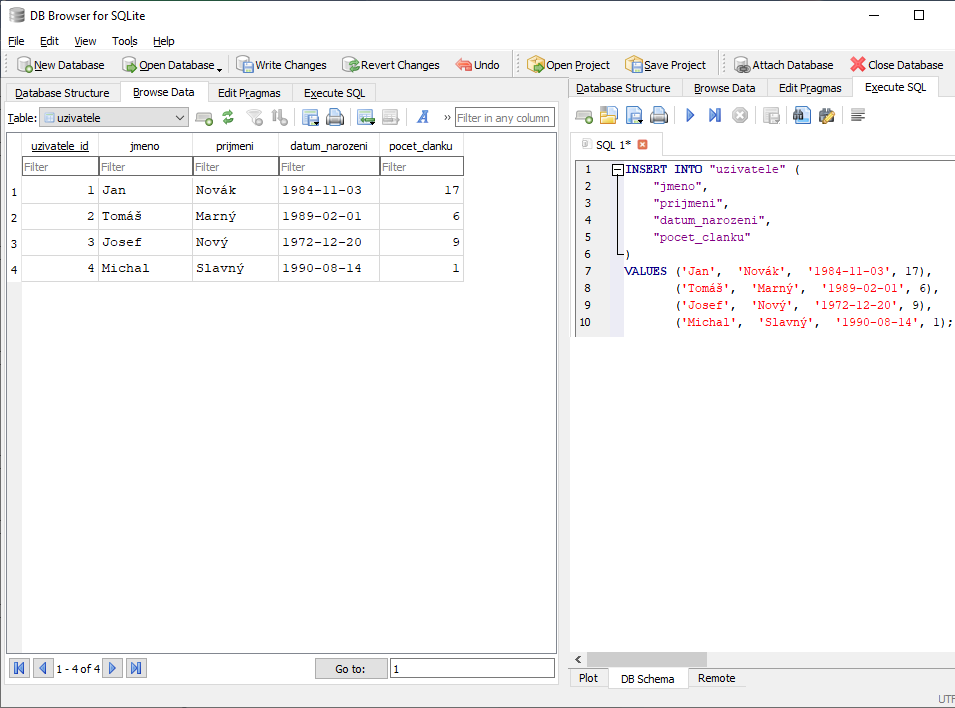
Task: Select row header 3 in the table
Action: [x=14, y=244]
